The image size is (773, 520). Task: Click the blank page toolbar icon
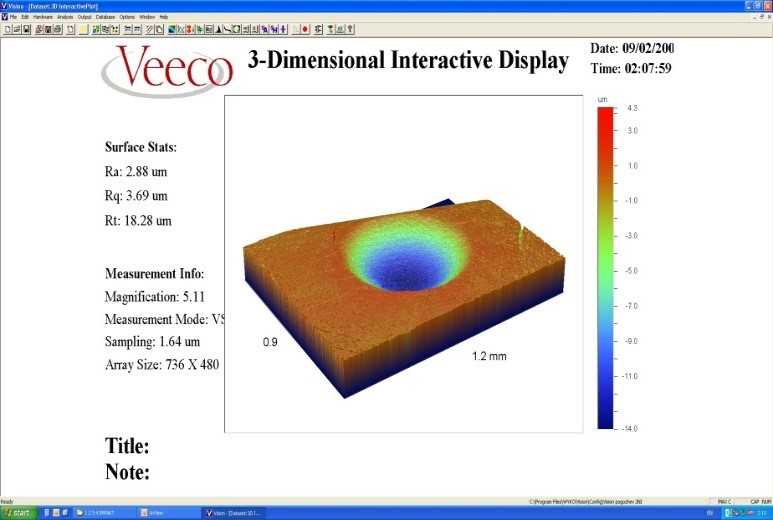point(70,29)
